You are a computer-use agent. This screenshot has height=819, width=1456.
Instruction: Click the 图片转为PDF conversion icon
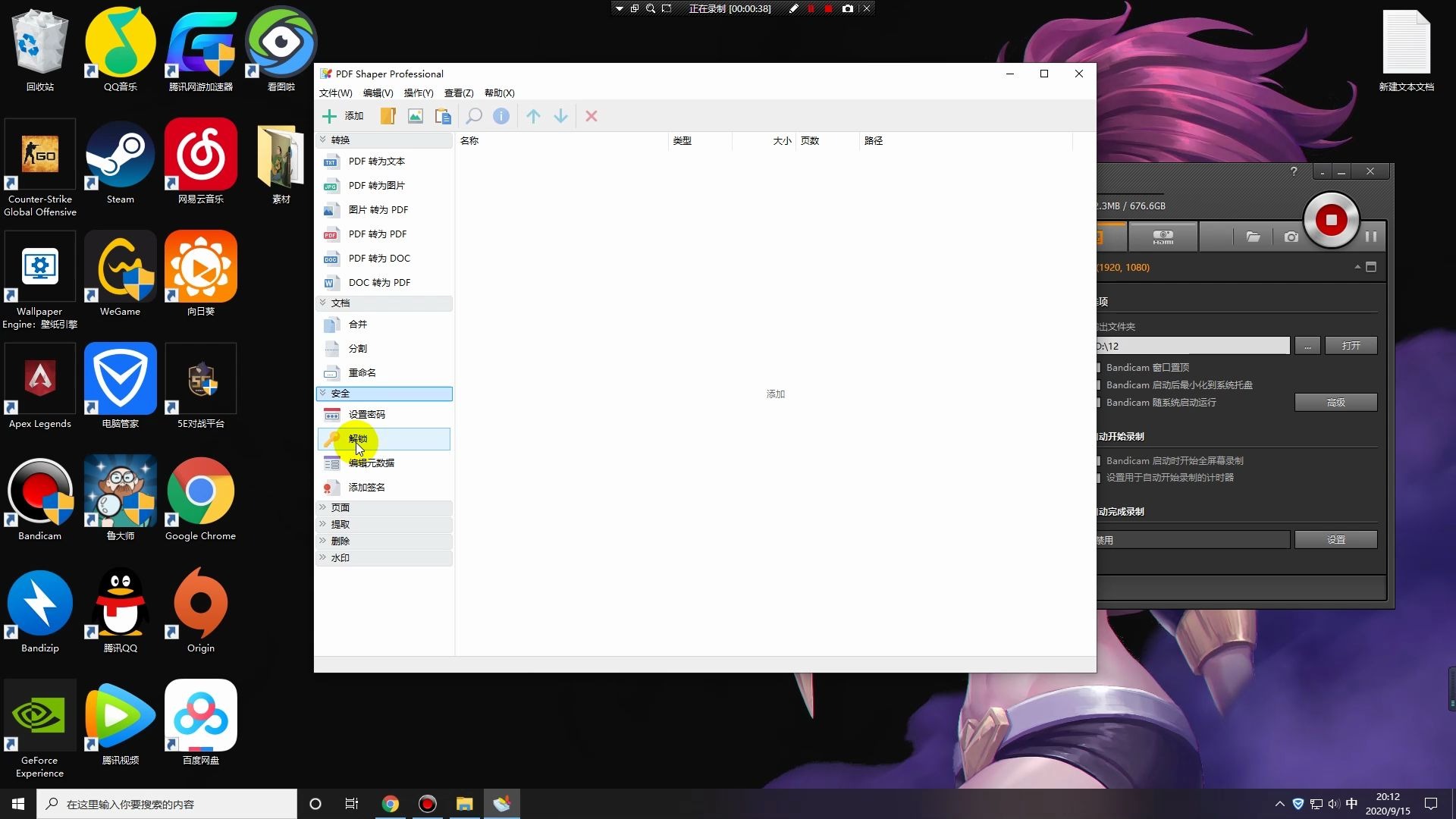pos(378,209)
